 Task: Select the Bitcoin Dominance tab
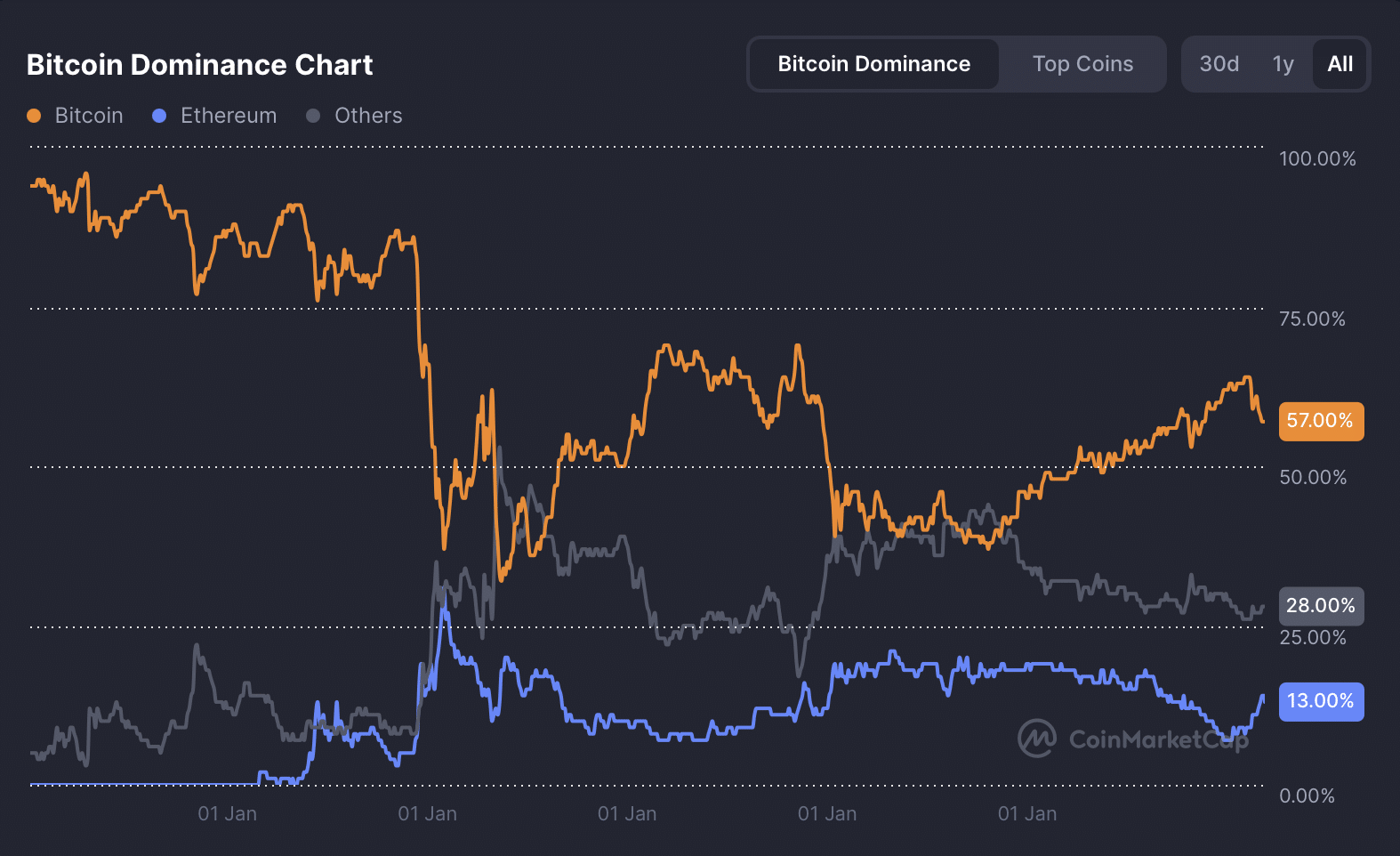(873, 64)
